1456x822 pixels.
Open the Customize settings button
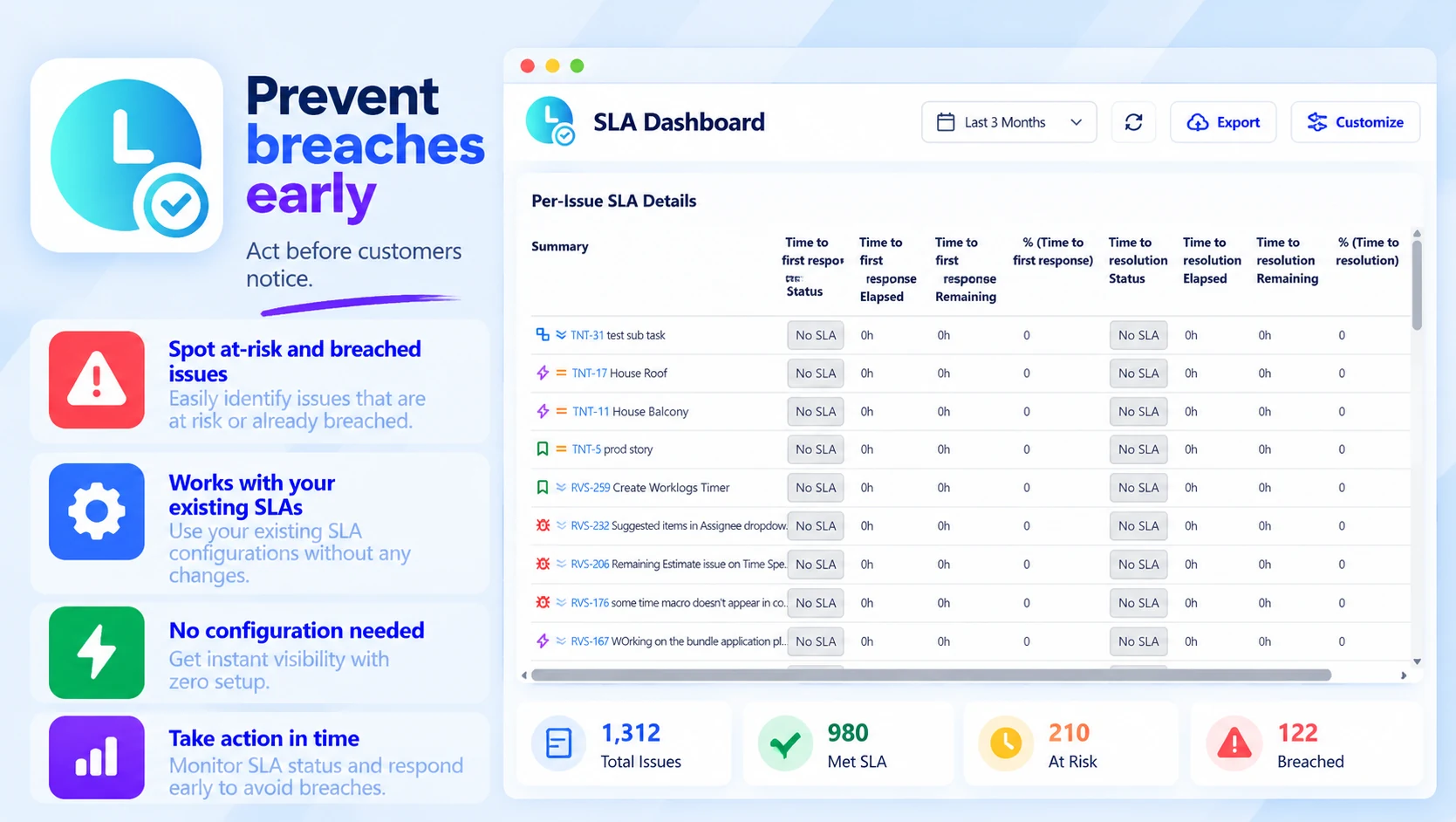pos(1355,122)
